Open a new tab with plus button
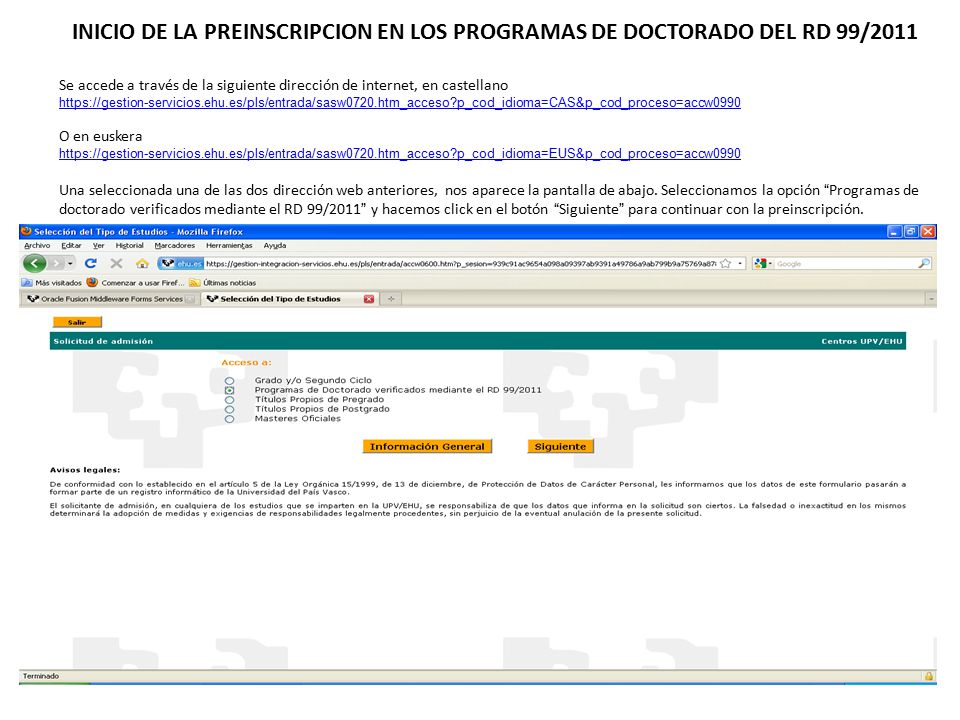Viewport: 960px width, 720px height. (391, 299)
